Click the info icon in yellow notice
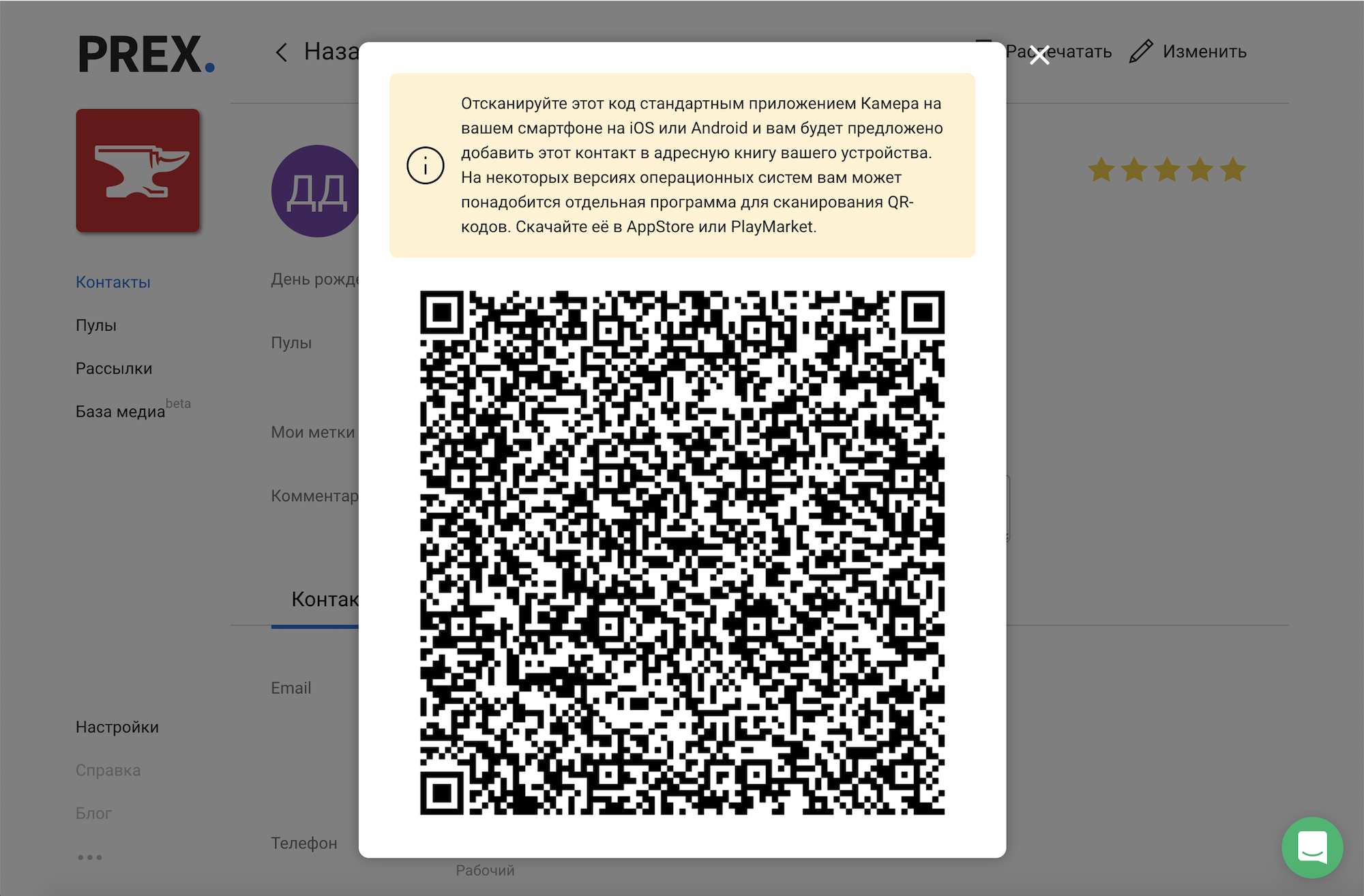Image resolution: width=1364 pixels, height=896 pixels. [x=426, y=166]
